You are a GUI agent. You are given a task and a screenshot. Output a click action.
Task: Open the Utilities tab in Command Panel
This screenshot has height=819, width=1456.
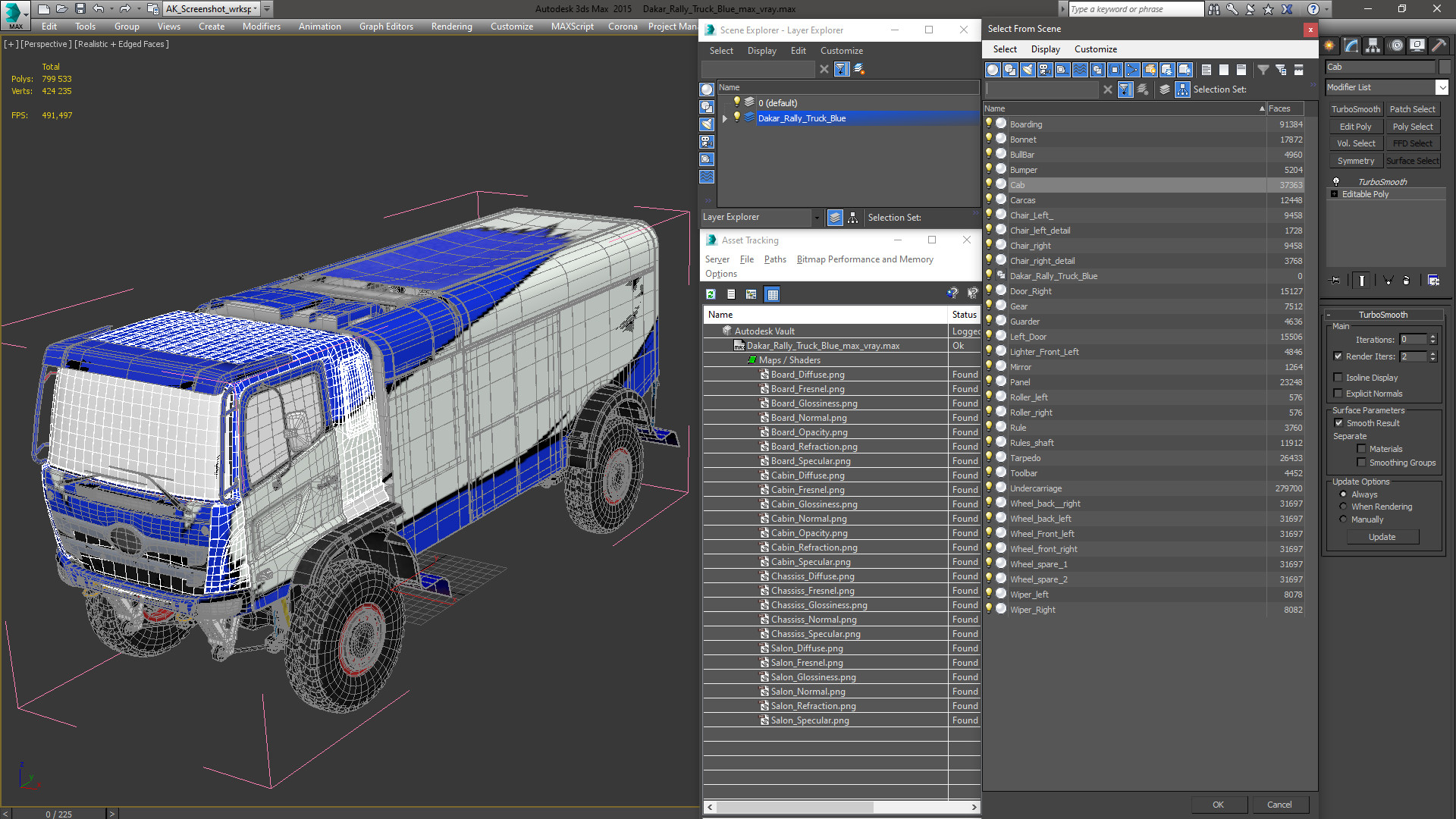pyautogui.click(x=1439, y=45)
